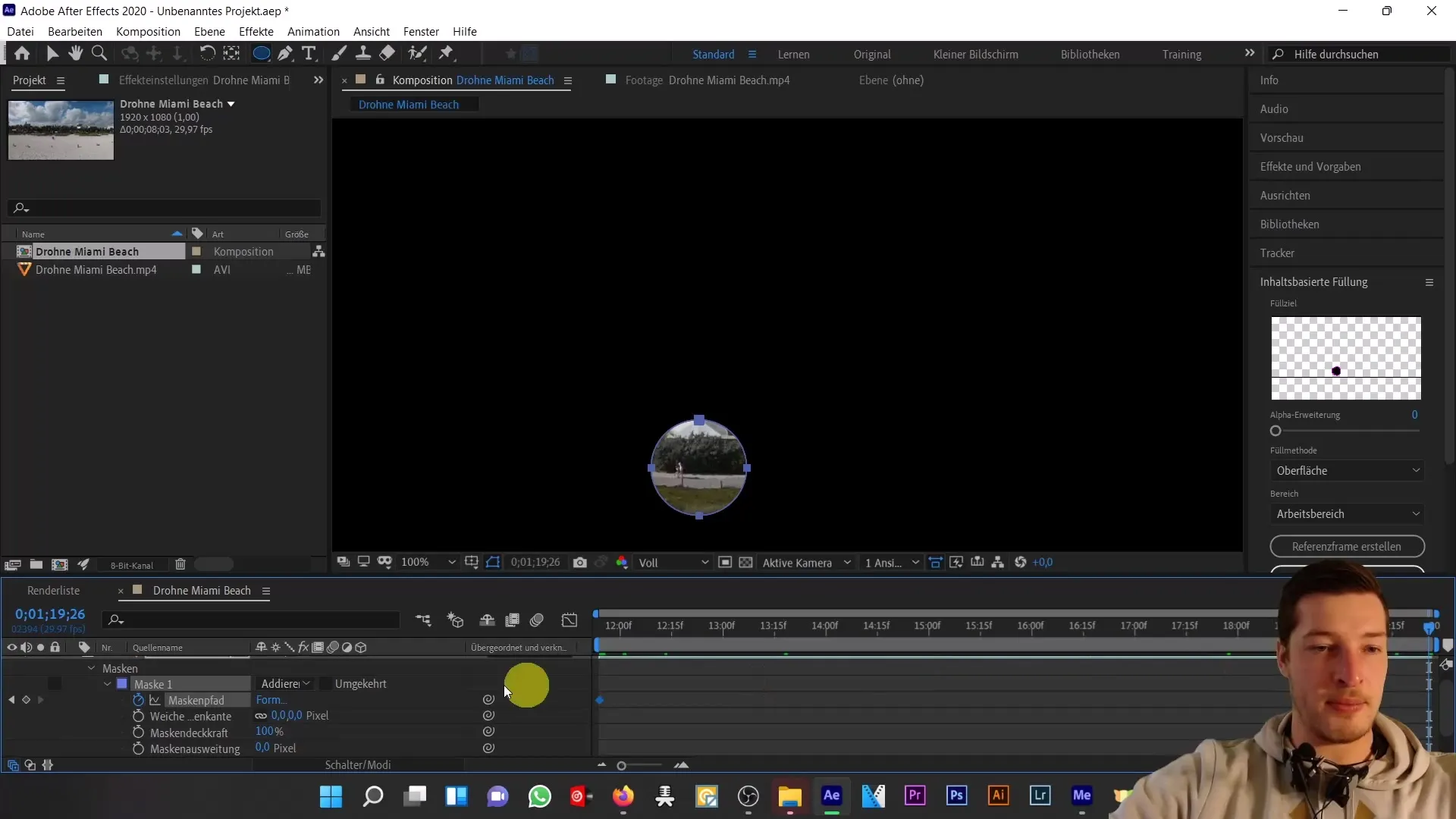Open Photoshop from the taskbar
The width and height of the screenshot is (1456, 819).
pyautogui.click(x=957, y=795)
